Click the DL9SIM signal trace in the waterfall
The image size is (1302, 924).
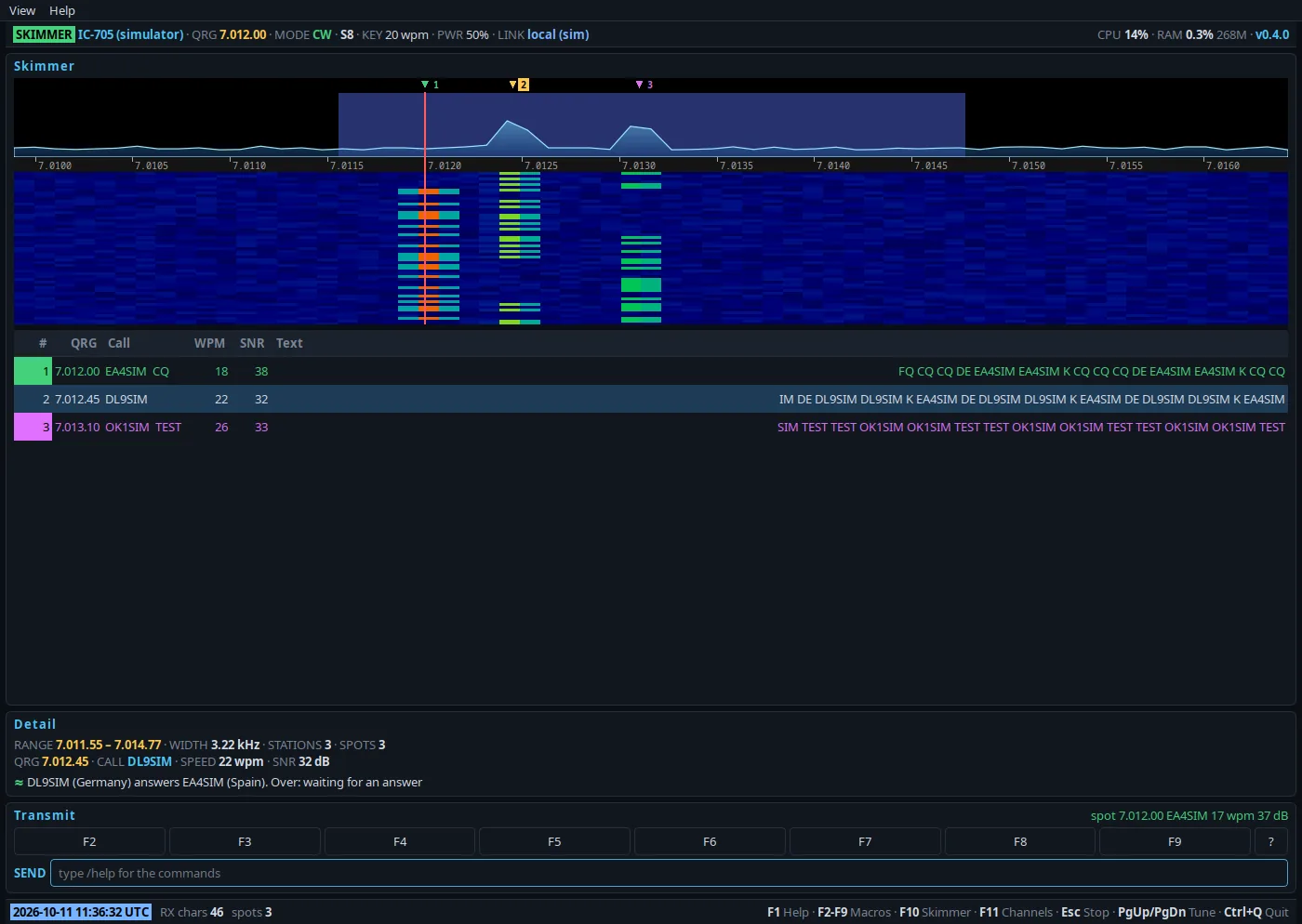(x=520, y=248)
